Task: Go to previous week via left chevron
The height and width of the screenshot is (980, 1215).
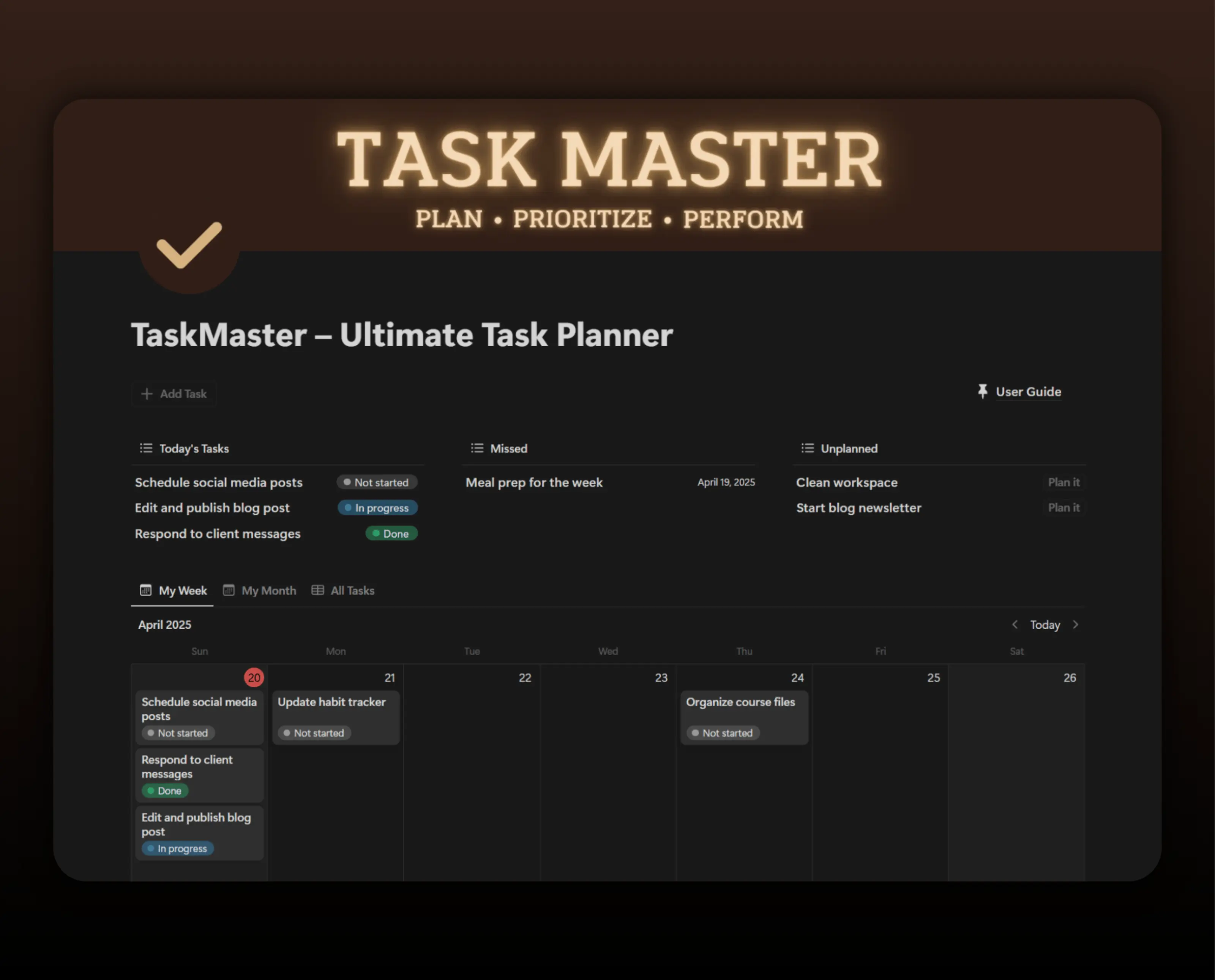Action: 1015,624
